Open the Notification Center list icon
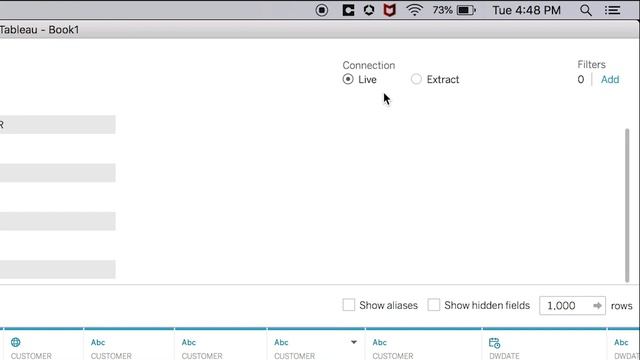 pyautogui.click(x=612, y=10)
